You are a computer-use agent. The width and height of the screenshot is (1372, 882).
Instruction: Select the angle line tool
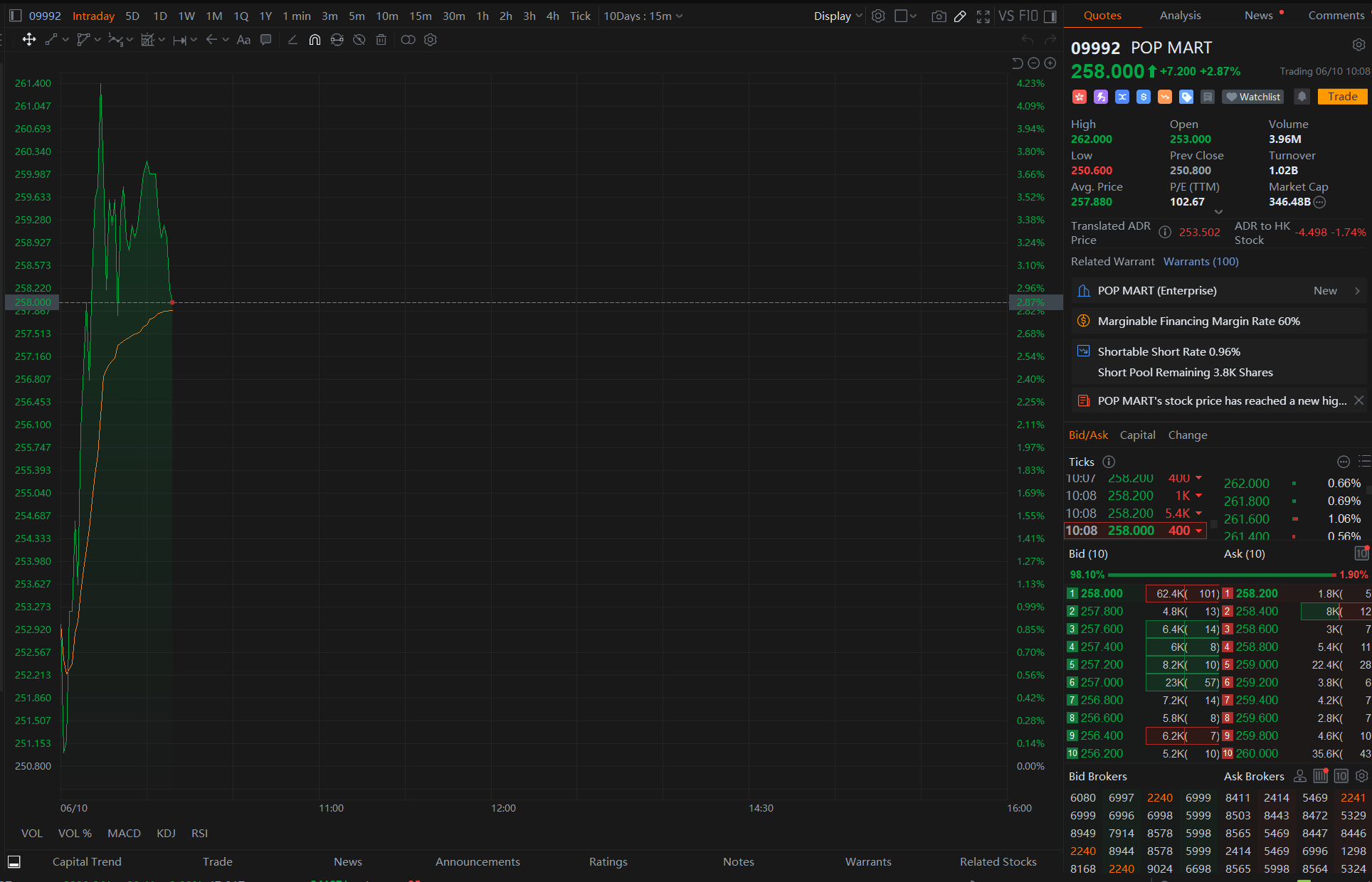(x=292, y=40)
